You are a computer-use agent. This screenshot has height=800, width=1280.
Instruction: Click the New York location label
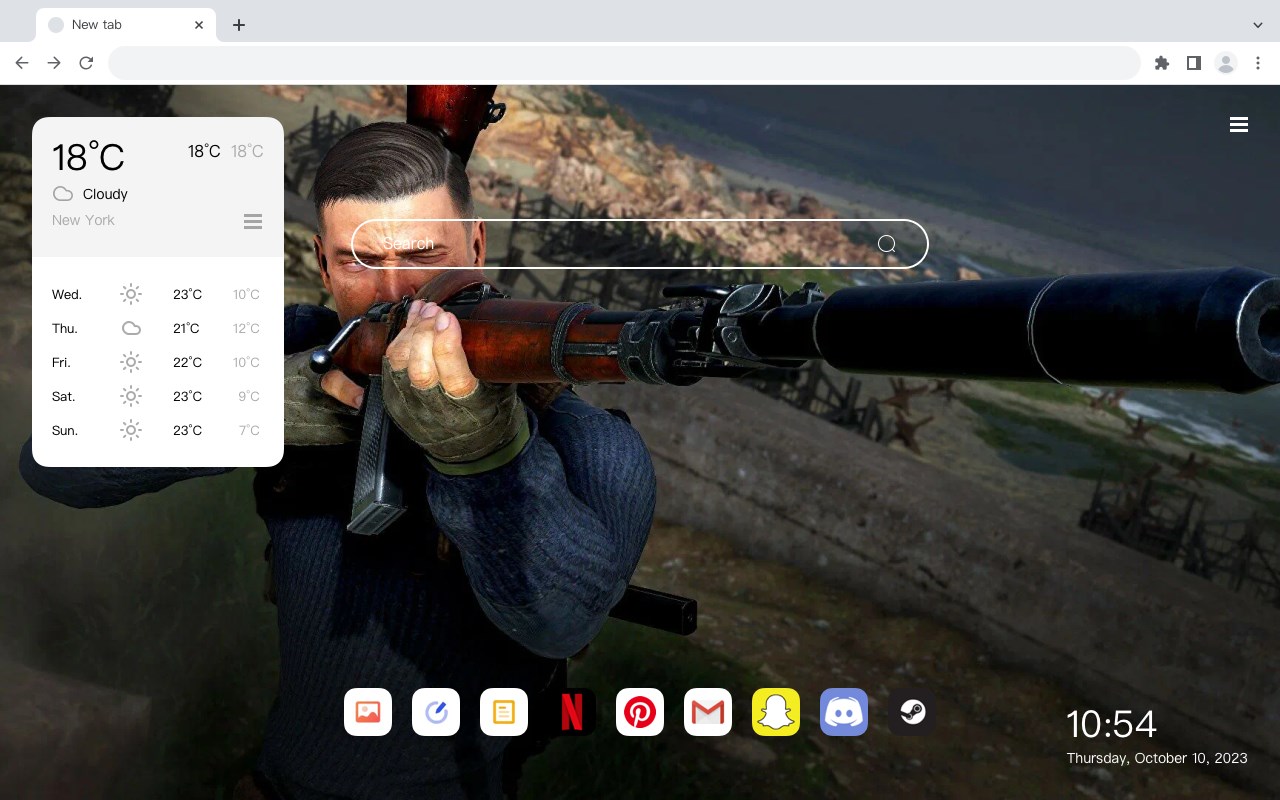pyautogui.click(x=83, y=220)
